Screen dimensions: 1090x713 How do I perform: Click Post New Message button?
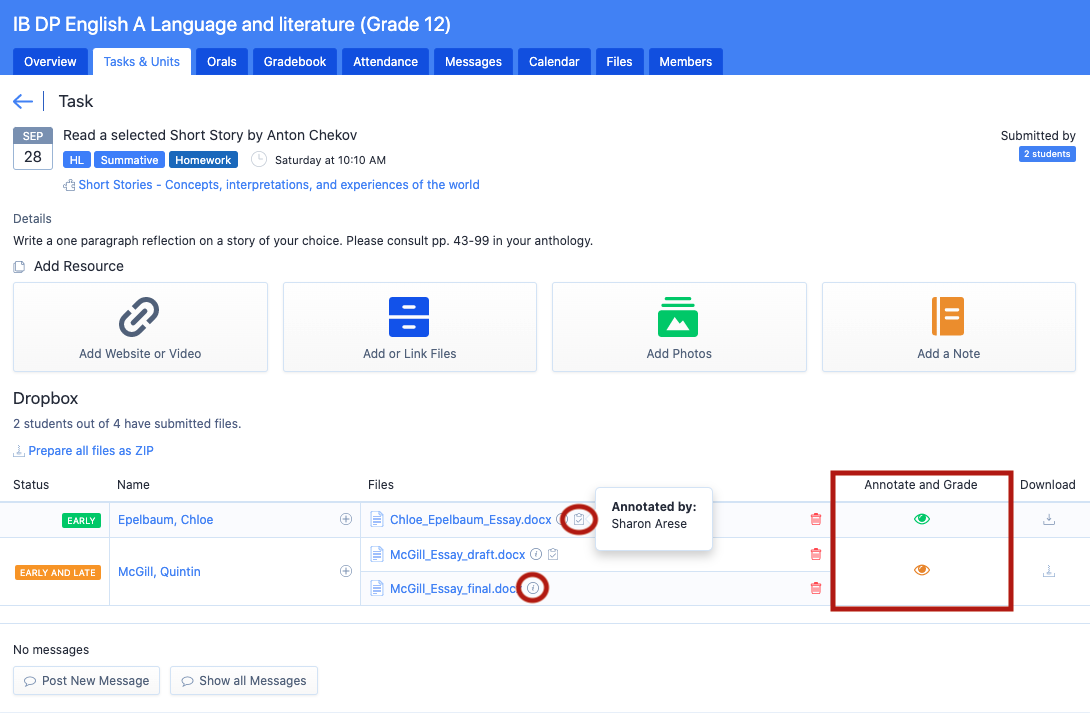pos(87,681)
